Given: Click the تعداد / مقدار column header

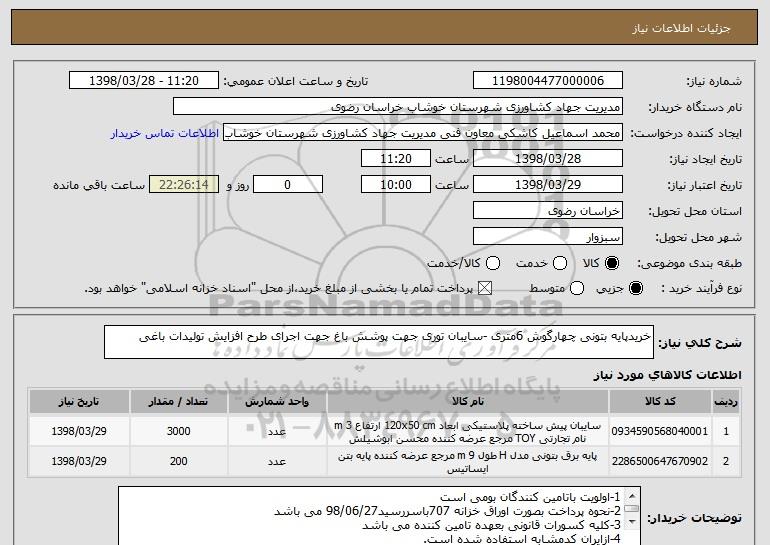Looking at the screenshot, I should point(178,402).
